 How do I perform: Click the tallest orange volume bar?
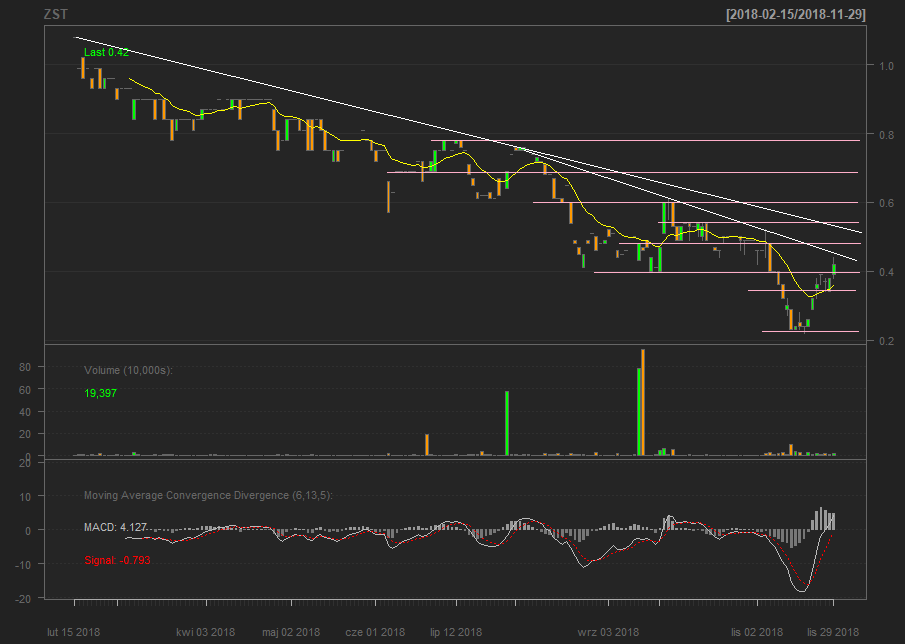point(643,402)
